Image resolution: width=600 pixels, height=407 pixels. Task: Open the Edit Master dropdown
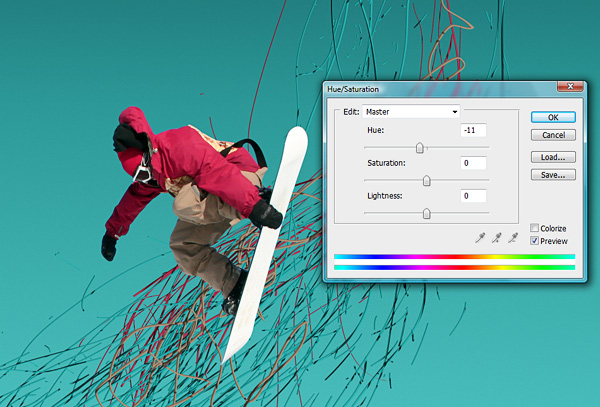[411, 112]
